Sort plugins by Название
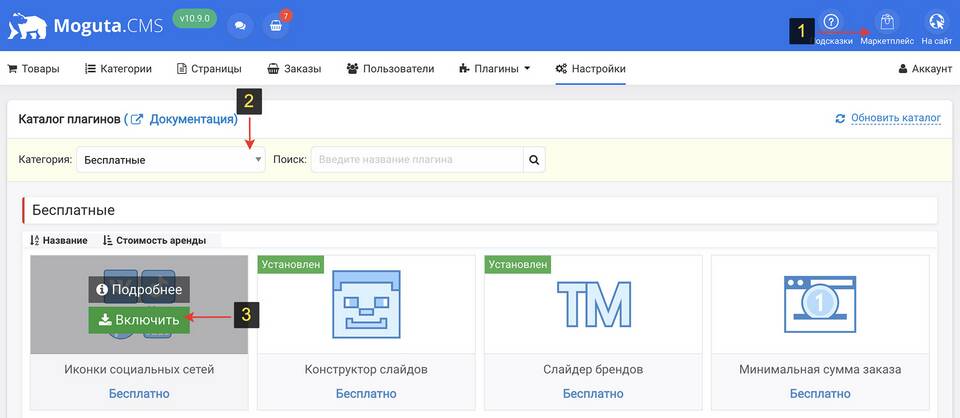960x418 pixels. (58, 240)
